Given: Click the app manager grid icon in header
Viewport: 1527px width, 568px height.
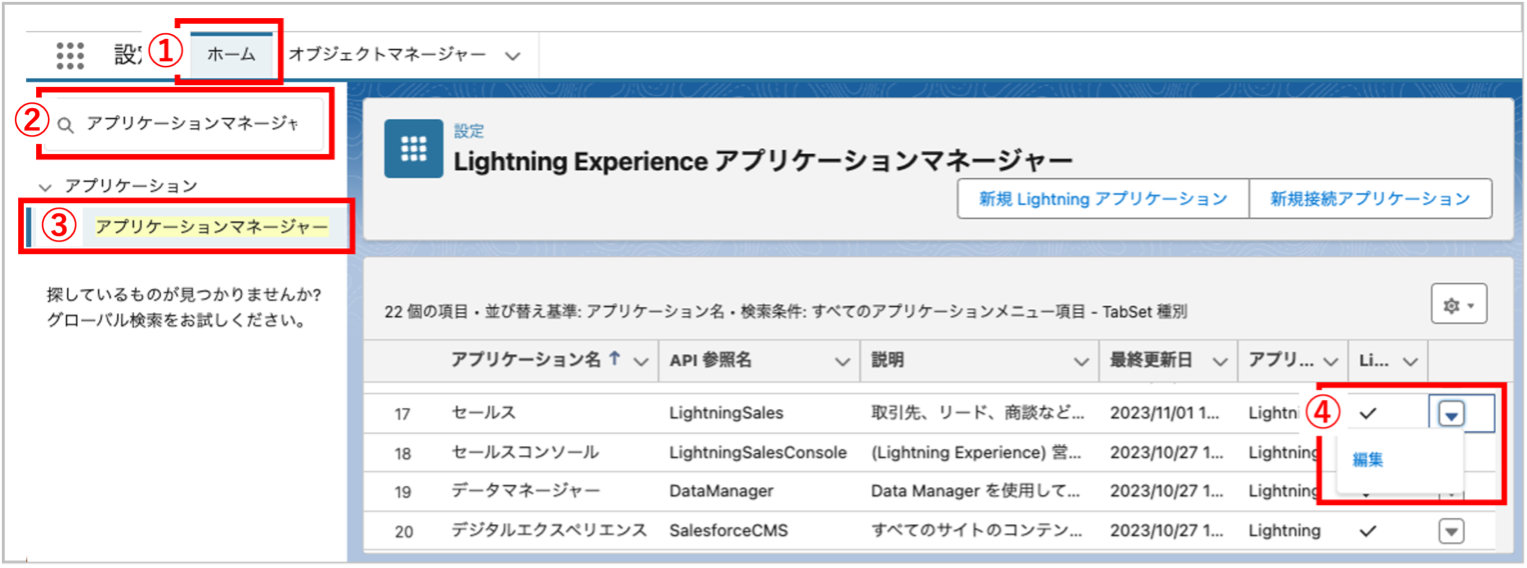Looking at the screenshot, I should click(413, 149).
